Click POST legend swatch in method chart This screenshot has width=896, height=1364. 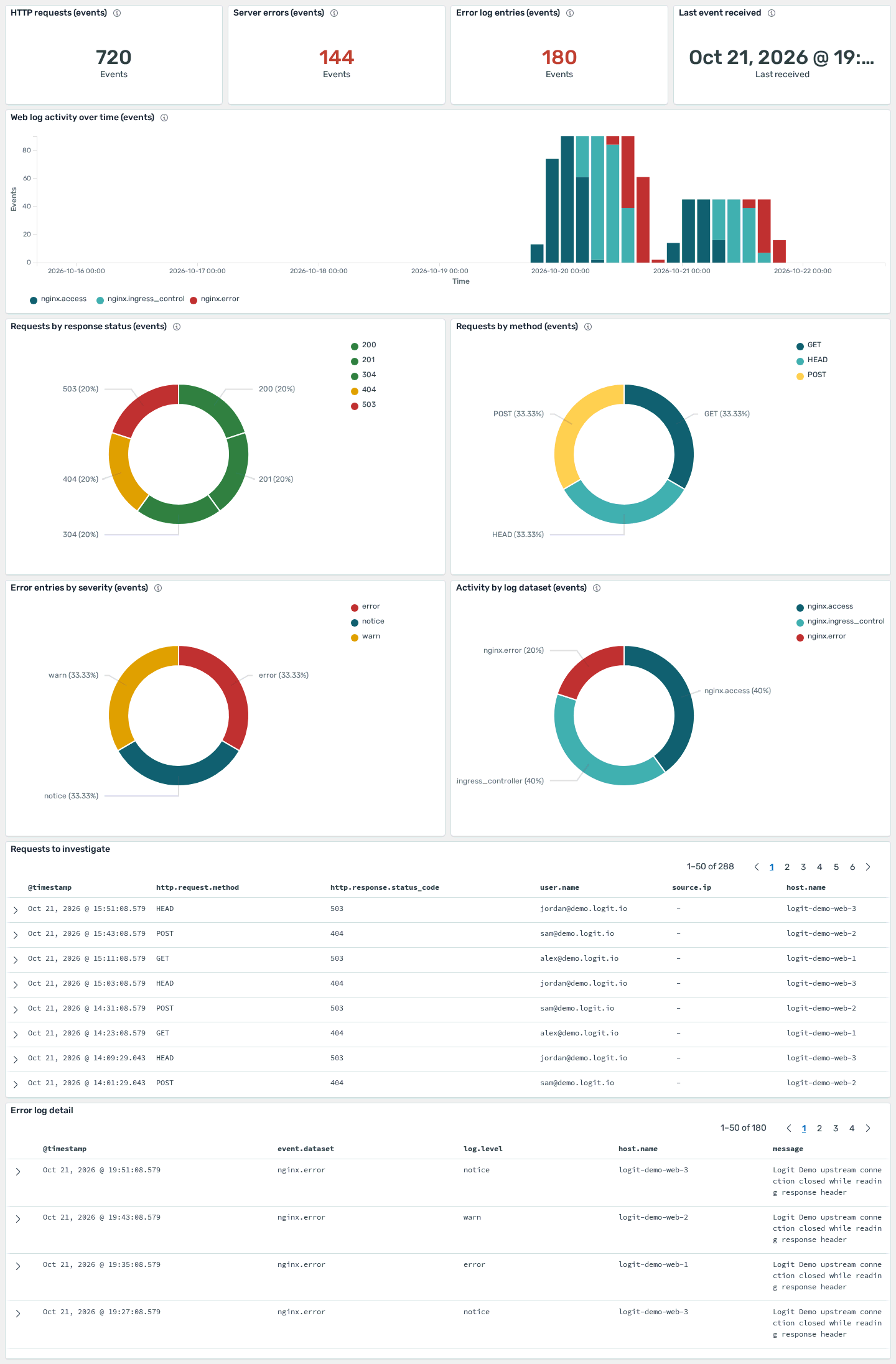[x=800, y=376]
